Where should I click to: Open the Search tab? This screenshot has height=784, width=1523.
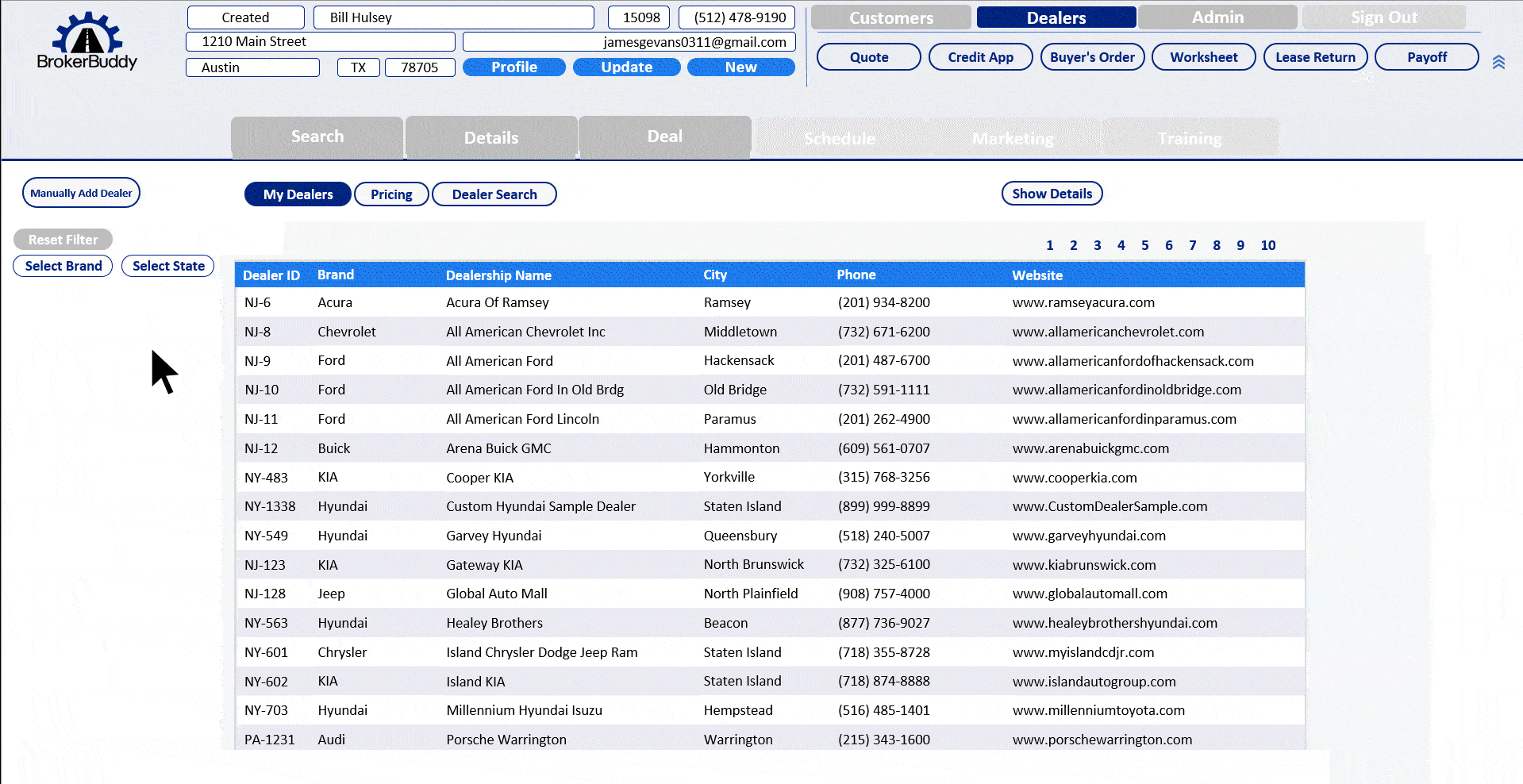point(317,136)
